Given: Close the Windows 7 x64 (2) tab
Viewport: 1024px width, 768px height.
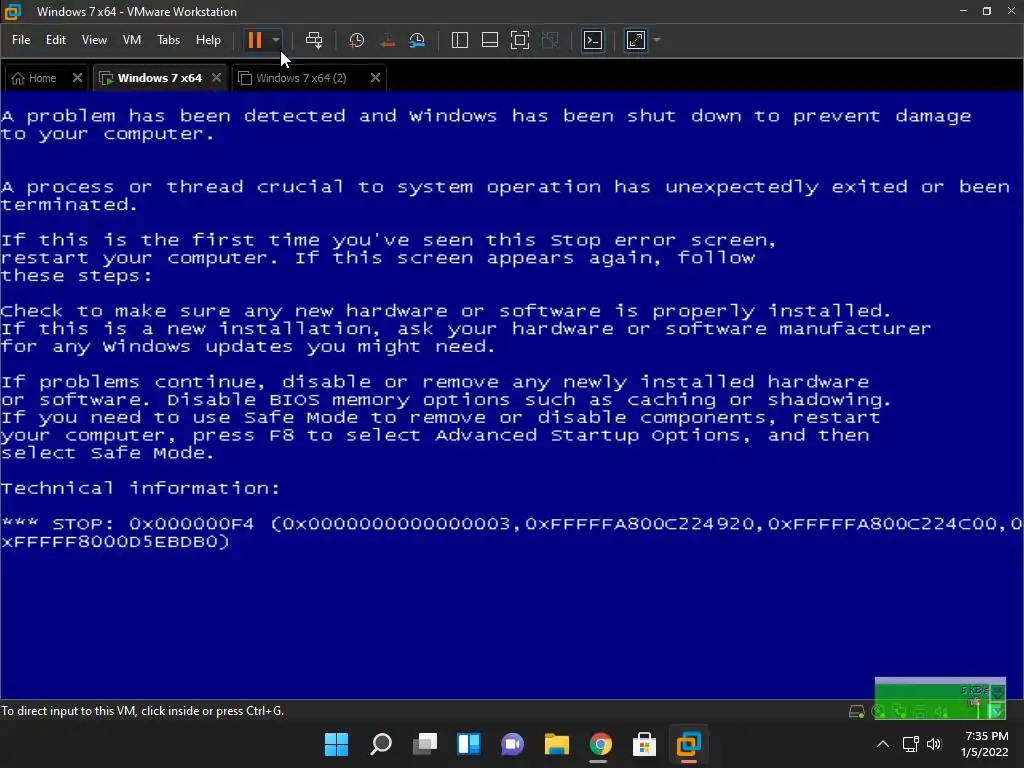Looking at the screenshot, I should coord(376,78).
